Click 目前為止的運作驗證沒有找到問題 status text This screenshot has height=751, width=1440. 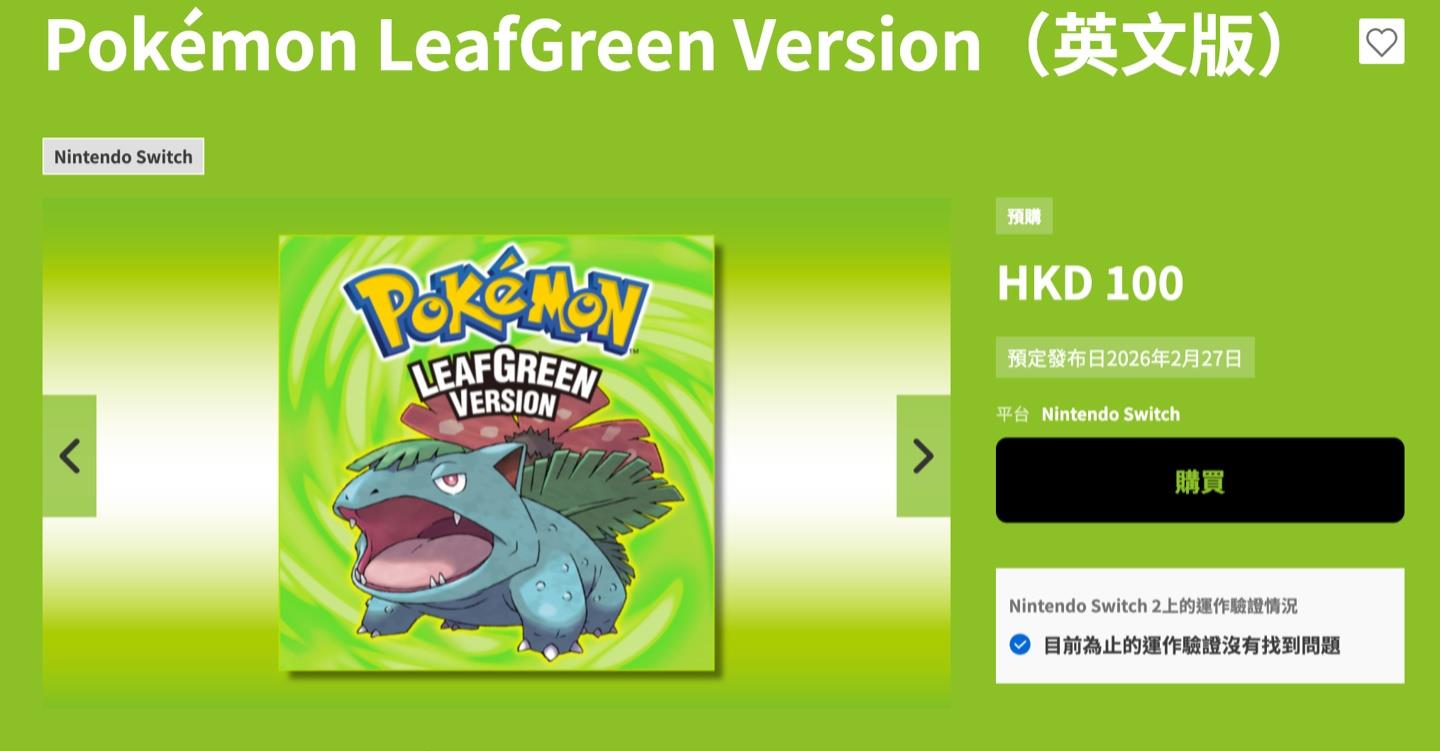pos(1192,645)
